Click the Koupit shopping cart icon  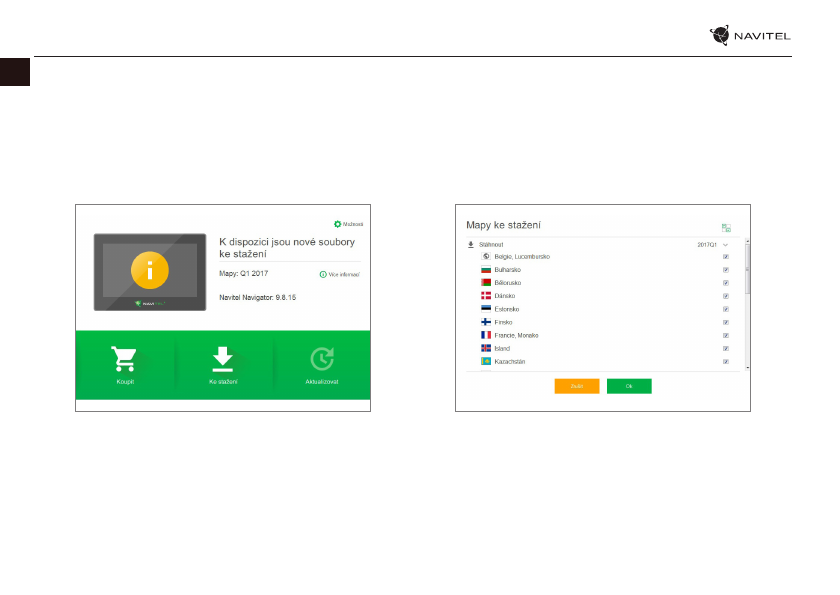click(x=125, y=359)
